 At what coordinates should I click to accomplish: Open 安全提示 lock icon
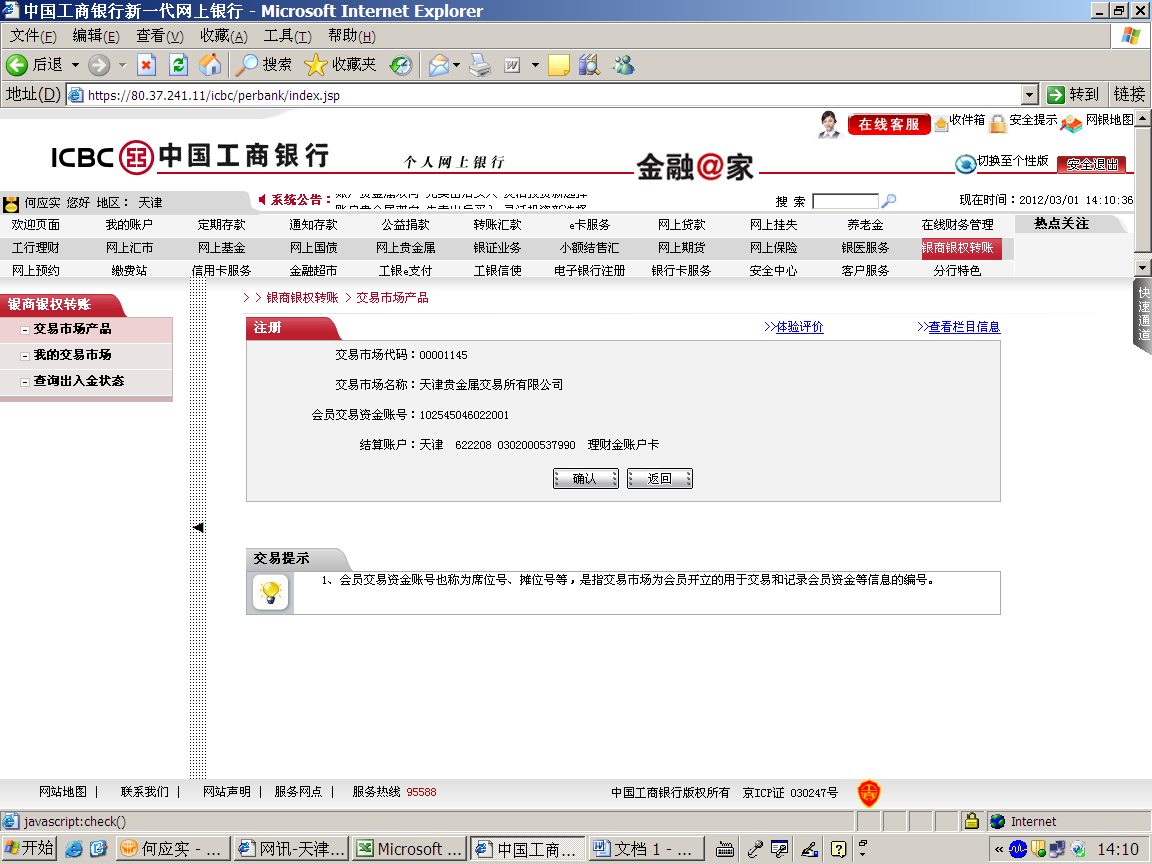pyautogui.click(x=998, y=123)
